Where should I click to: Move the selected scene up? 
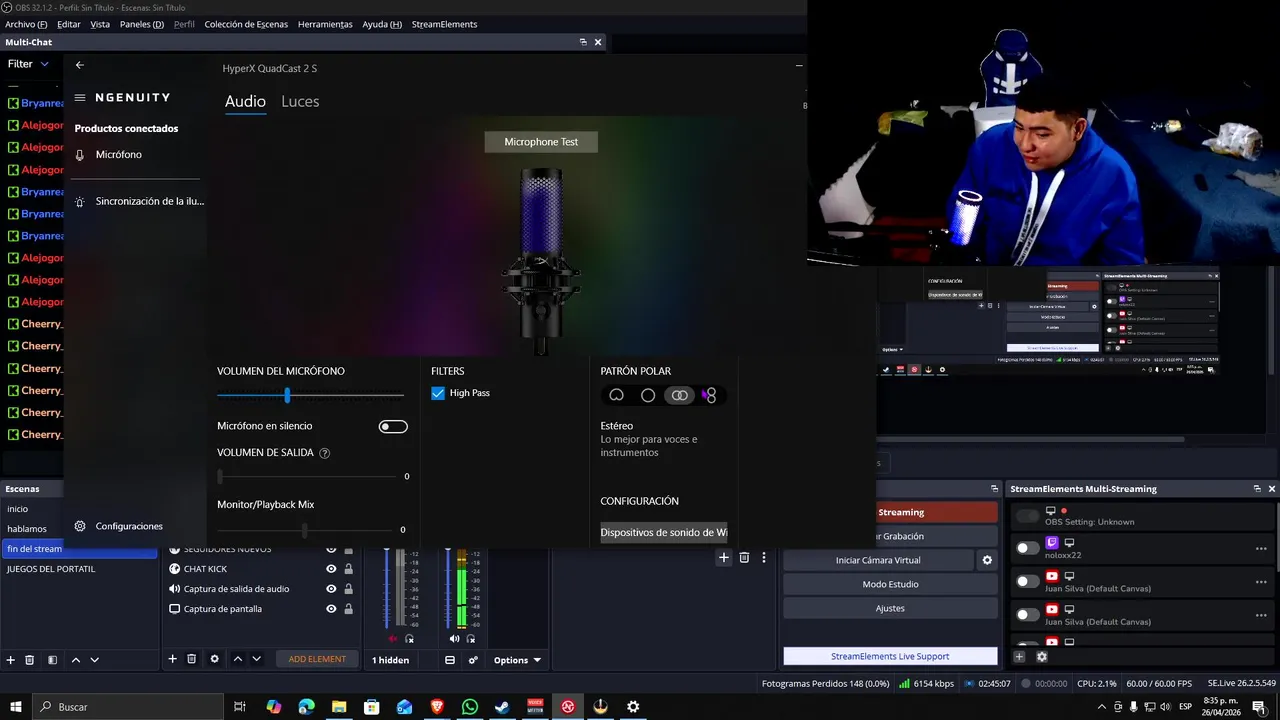pyautogui.click(x=76, y=660)
